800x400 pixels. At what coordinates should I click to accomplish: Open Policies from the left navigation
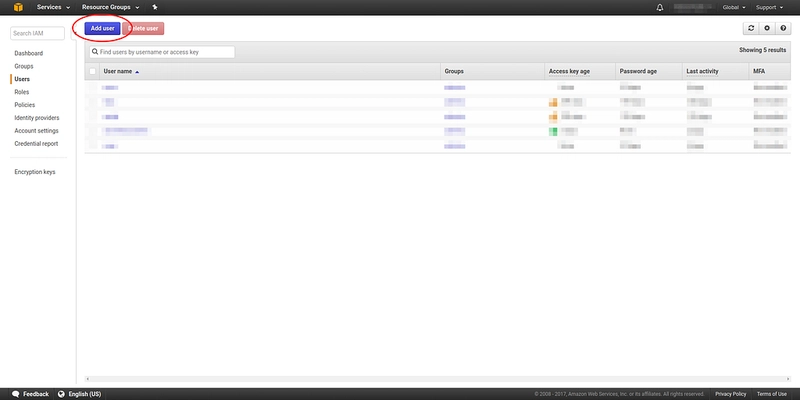click(25, 104)
